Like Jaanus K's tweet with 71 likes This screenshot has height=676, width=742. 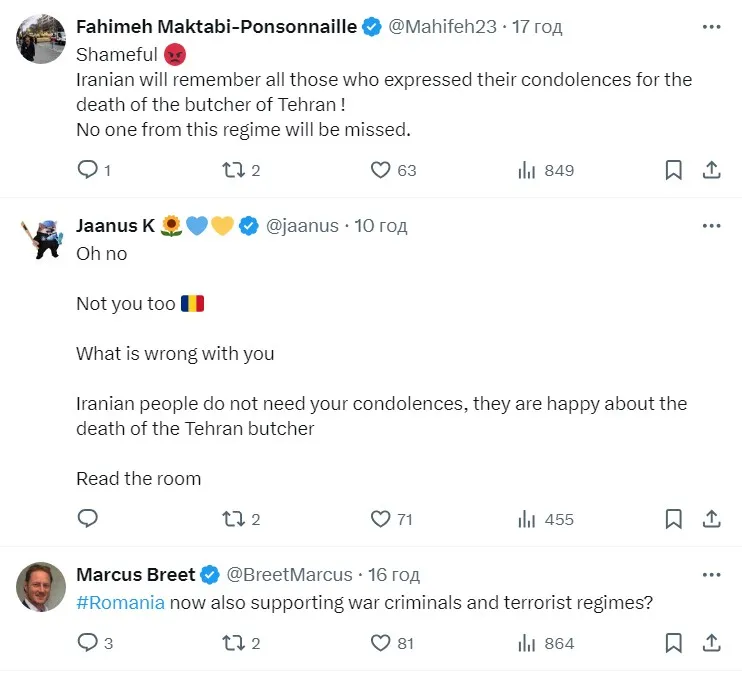[x=381, y=518]
